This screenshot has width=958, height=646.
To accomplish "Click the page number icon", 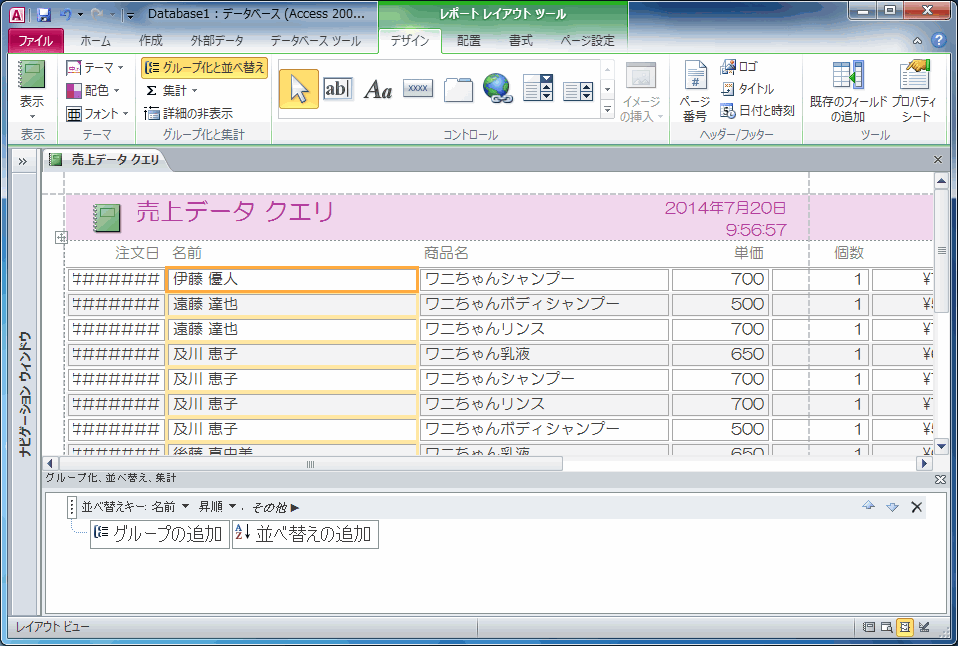I will point(695,92).
